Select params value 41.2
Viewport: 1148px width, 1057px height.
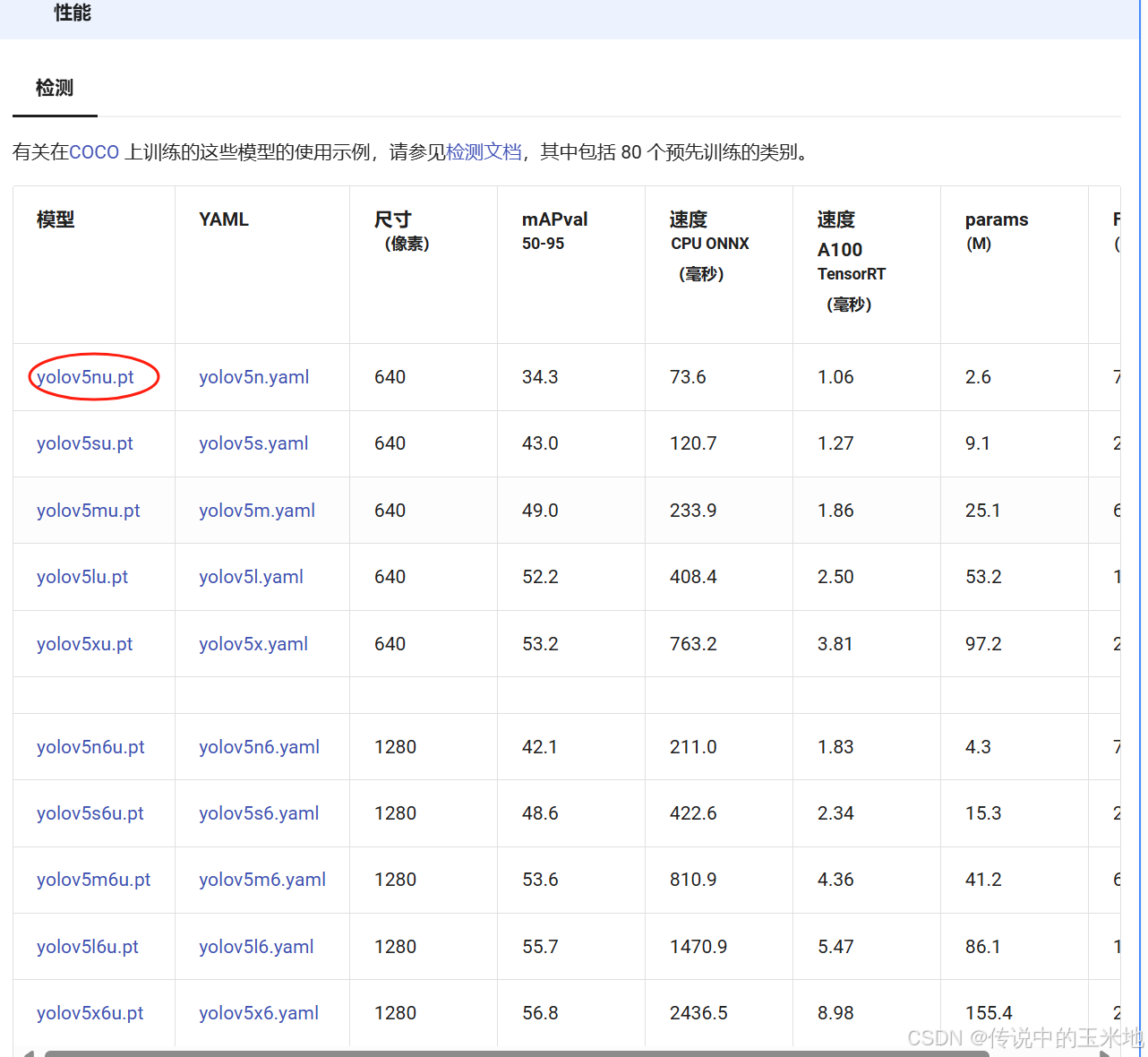click(983, 880)
